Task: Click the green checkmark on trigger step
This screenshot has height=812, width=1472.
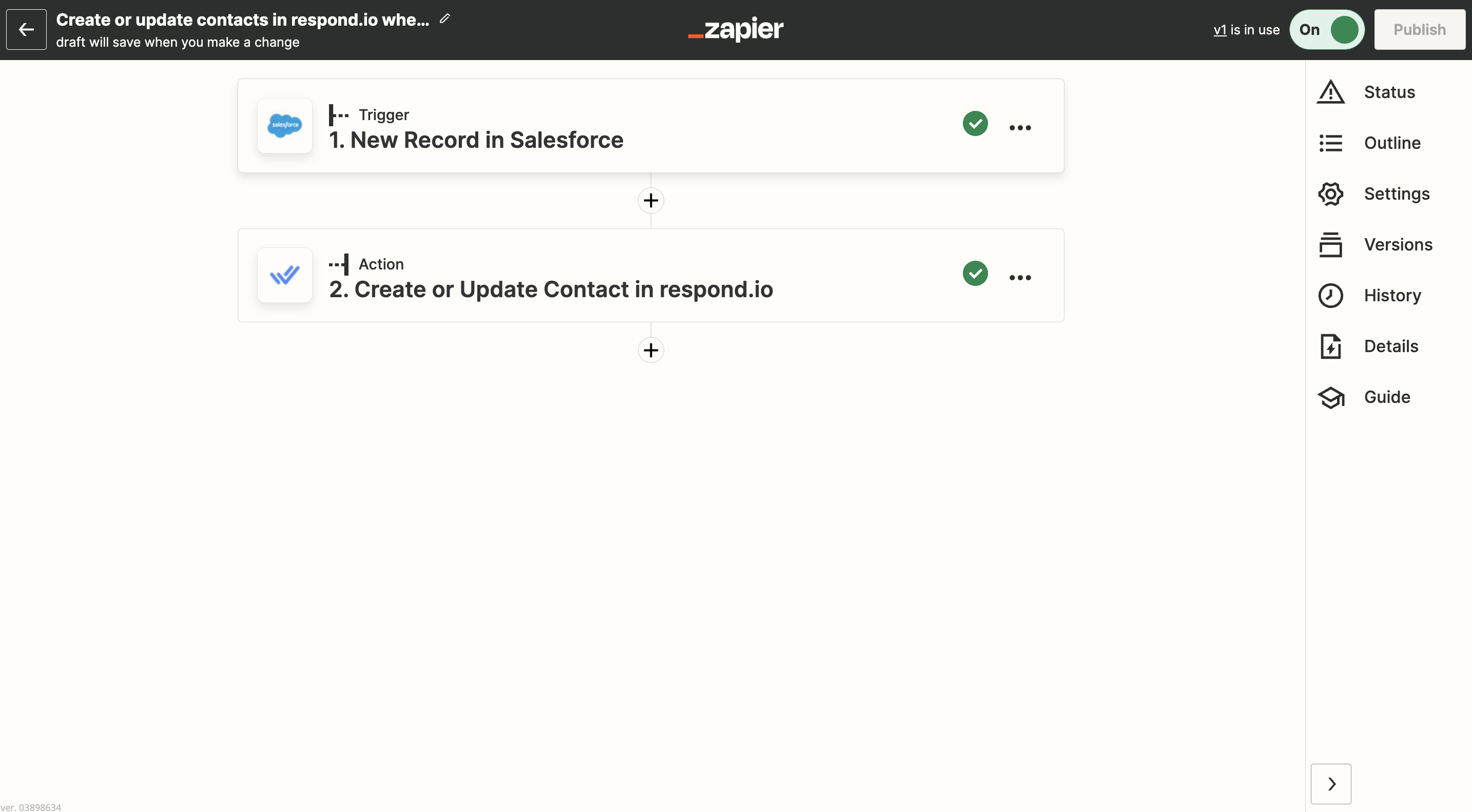Action: (975, 125)
